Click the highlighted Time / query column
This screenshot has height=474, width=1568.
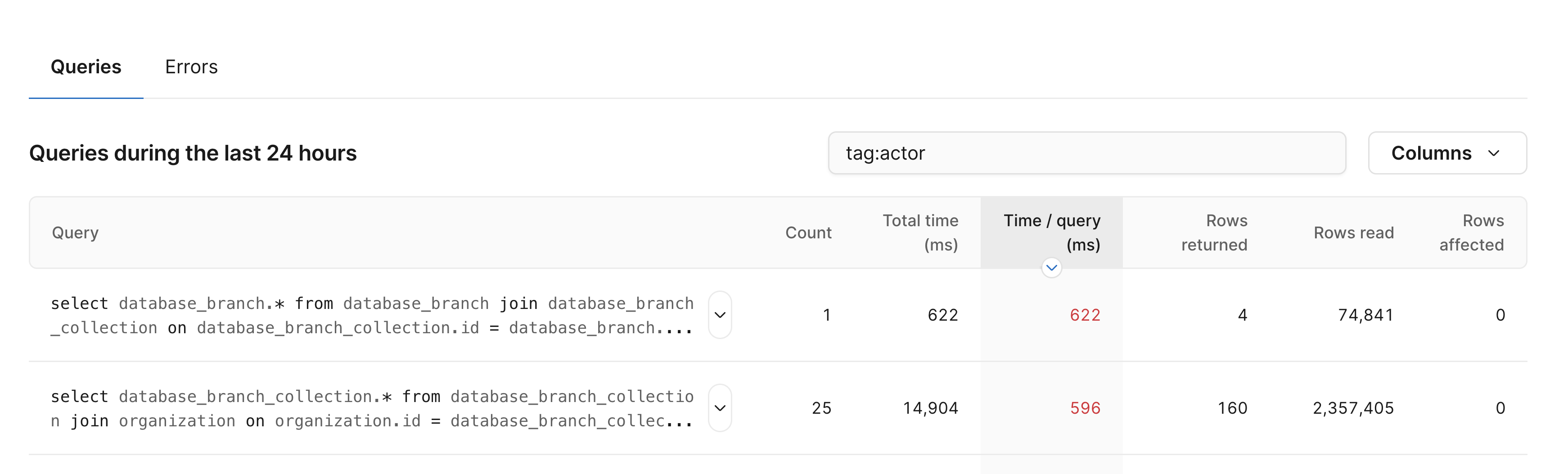coord(1052,233)
